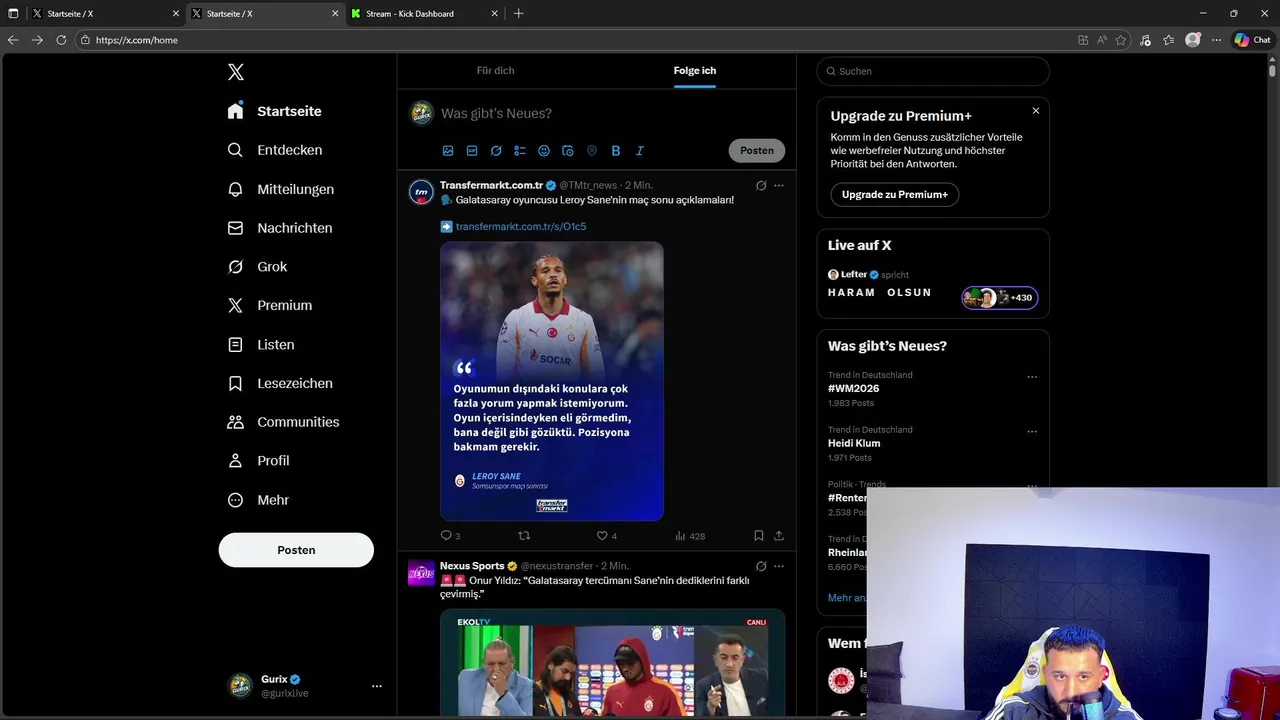Share the Transfermarkt post

(779, 536)
